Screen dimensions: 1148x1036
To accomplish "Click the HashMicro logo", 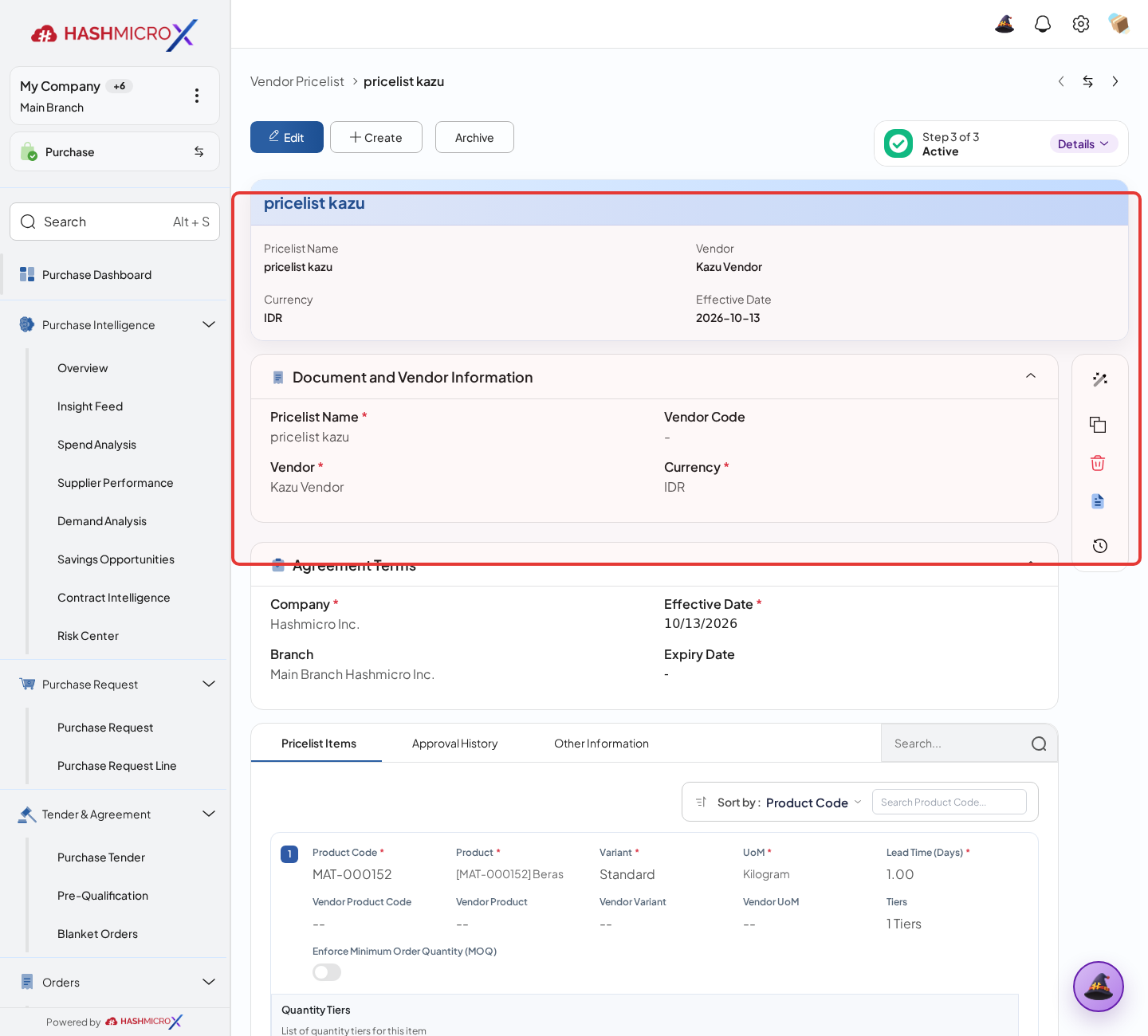I will click(115, 33).
